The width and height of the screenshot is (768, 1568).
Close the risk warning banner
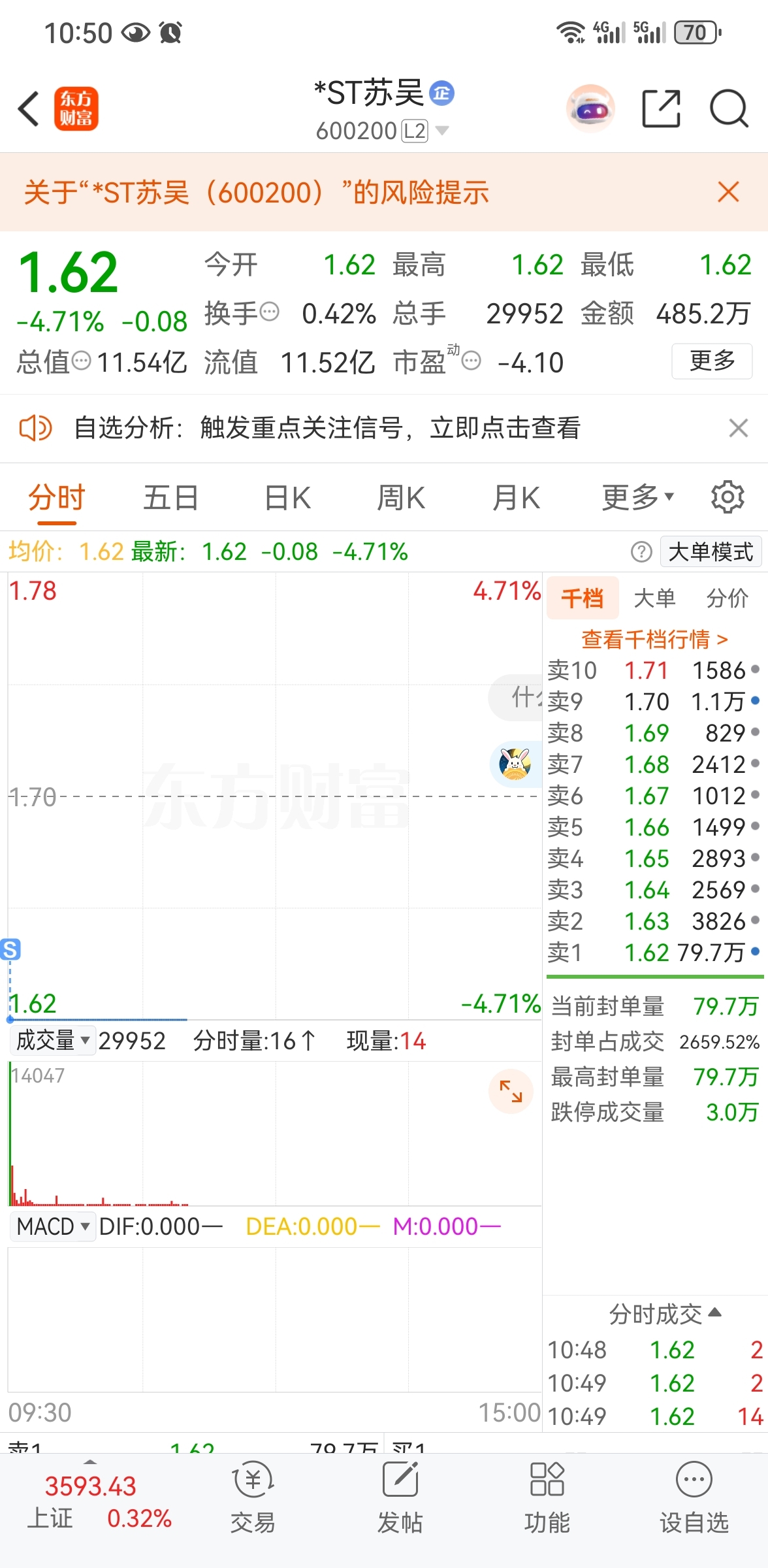tap(728, 192)
